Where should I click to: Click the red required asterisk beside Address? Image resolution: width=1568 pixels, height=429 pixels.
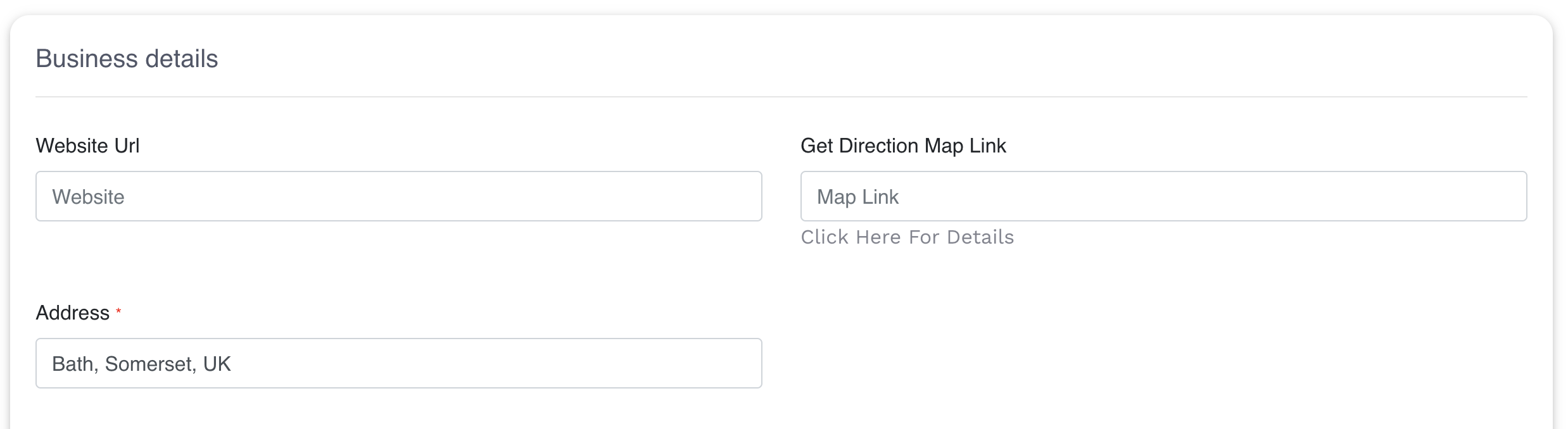pyautogui.click(x=118, y=311)
